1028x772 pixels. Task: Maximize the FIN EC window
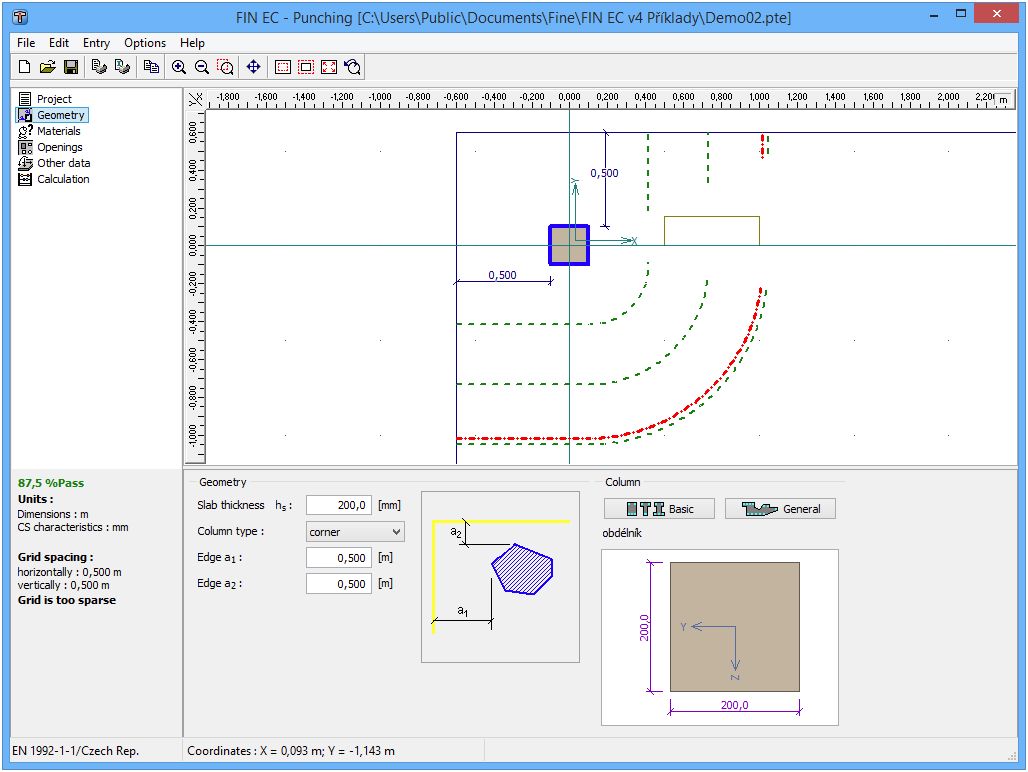pyautogui.click(x=961, y=14)
